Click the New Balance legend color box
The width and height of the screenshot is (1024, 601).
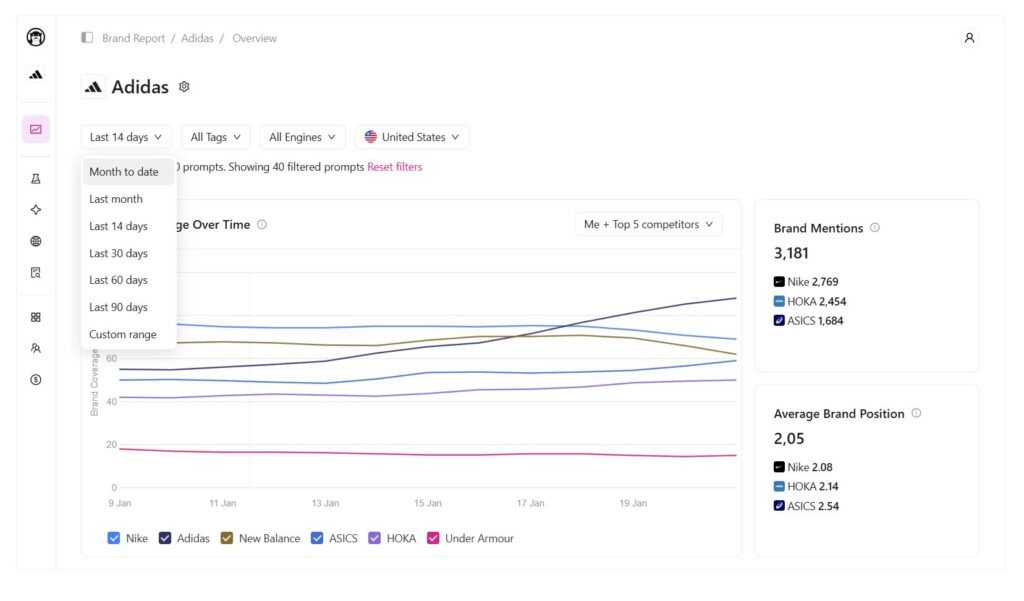[227, 538]
